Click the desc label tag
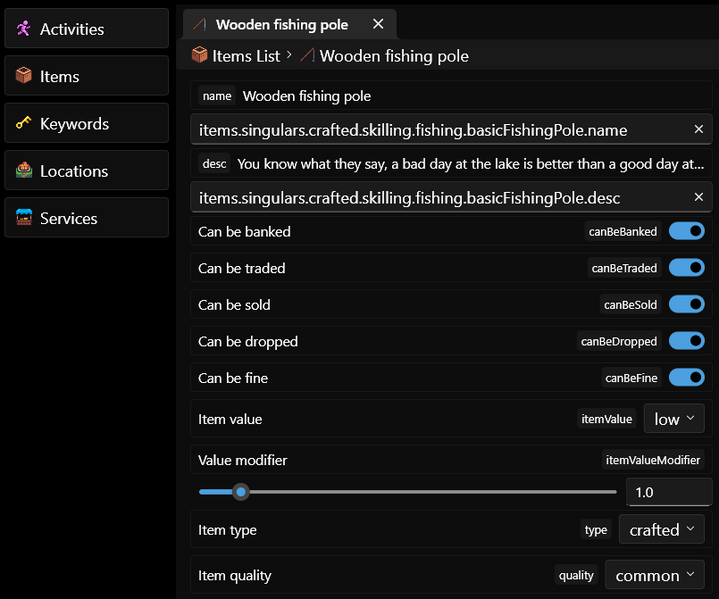 [214, 163]
